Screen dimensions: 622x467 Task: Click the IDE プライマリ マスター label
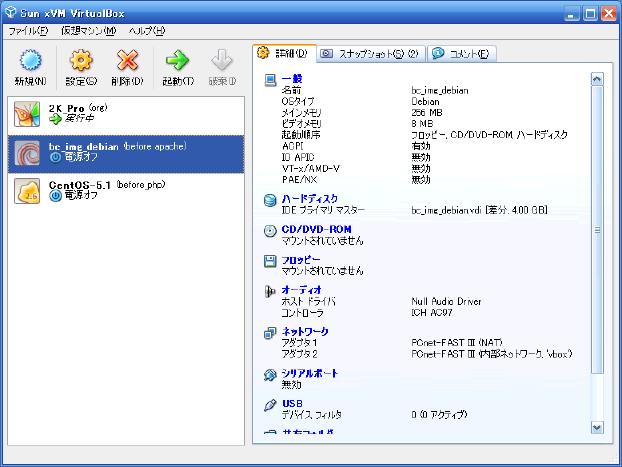coord(323,210)
